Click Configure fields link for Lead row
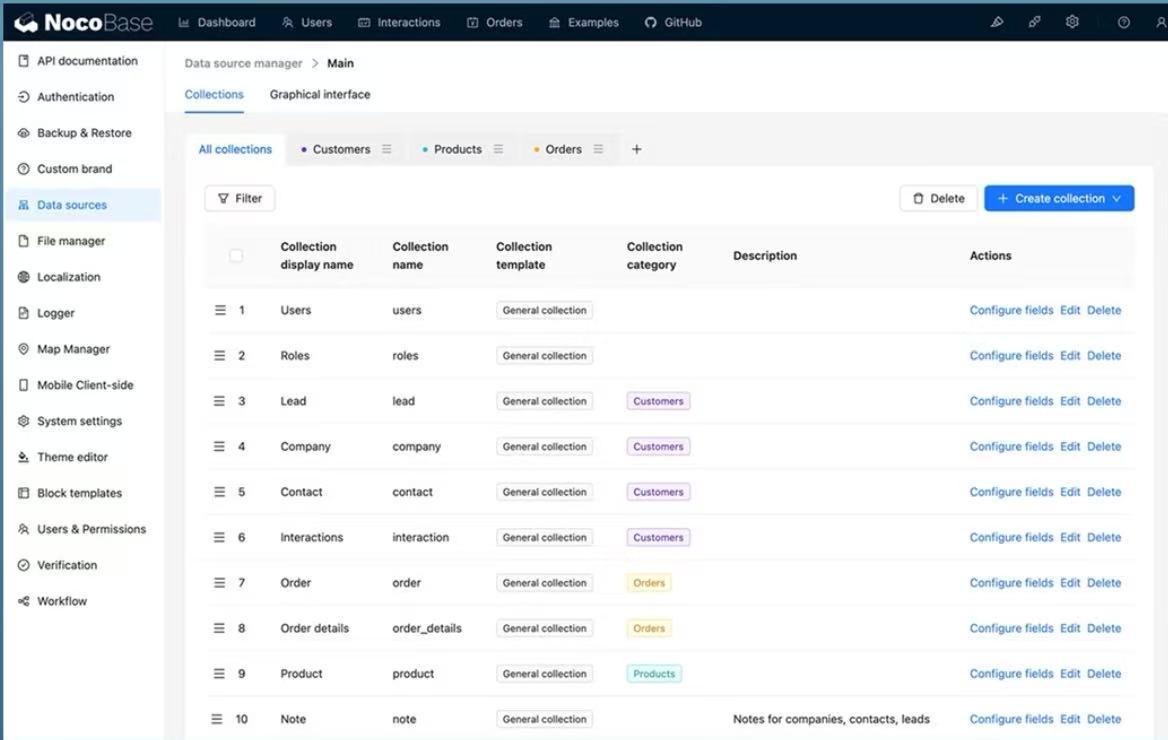Image resolution: width=1168 pixels, height=740 pixels. (1011, 401)
